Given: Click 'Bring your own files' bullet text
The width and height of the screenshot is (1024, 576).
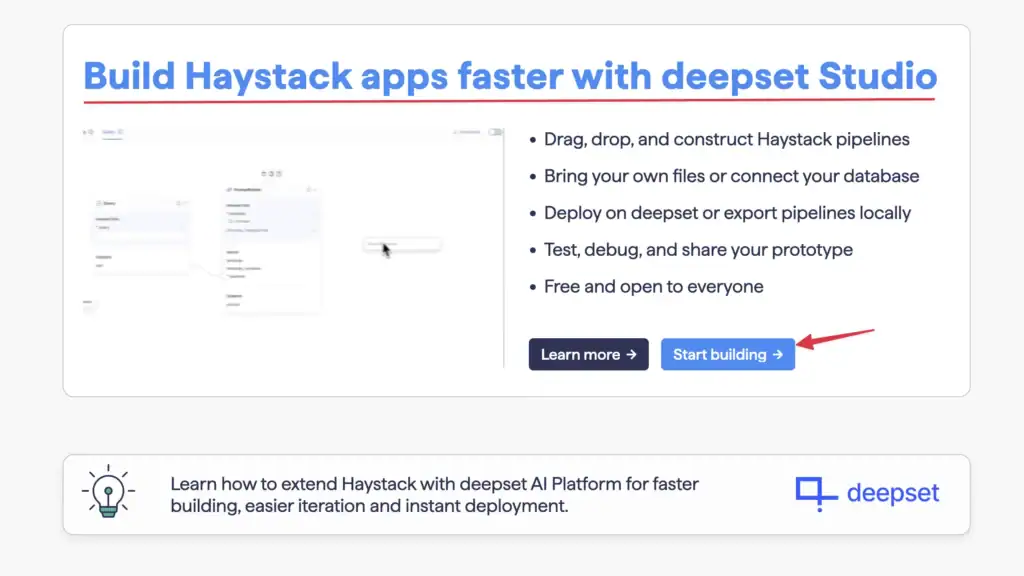Looking at the screenshot, I should click(x=731, y=176).
